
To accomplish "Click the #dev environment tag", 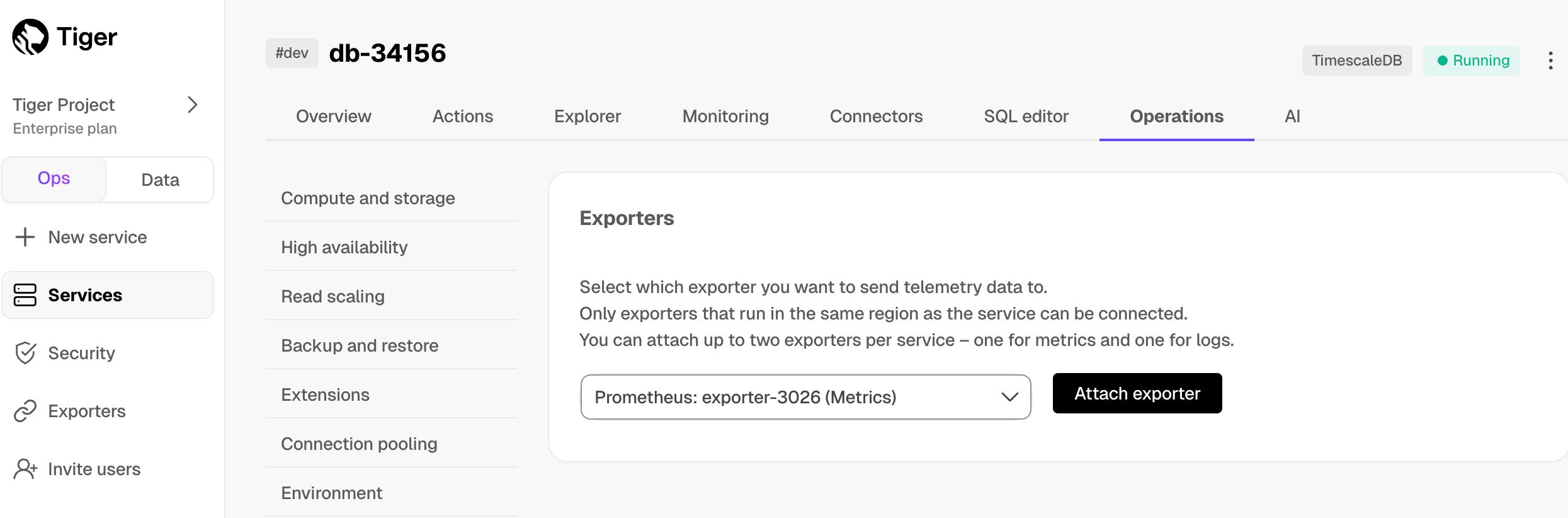I will pos(292,53).
